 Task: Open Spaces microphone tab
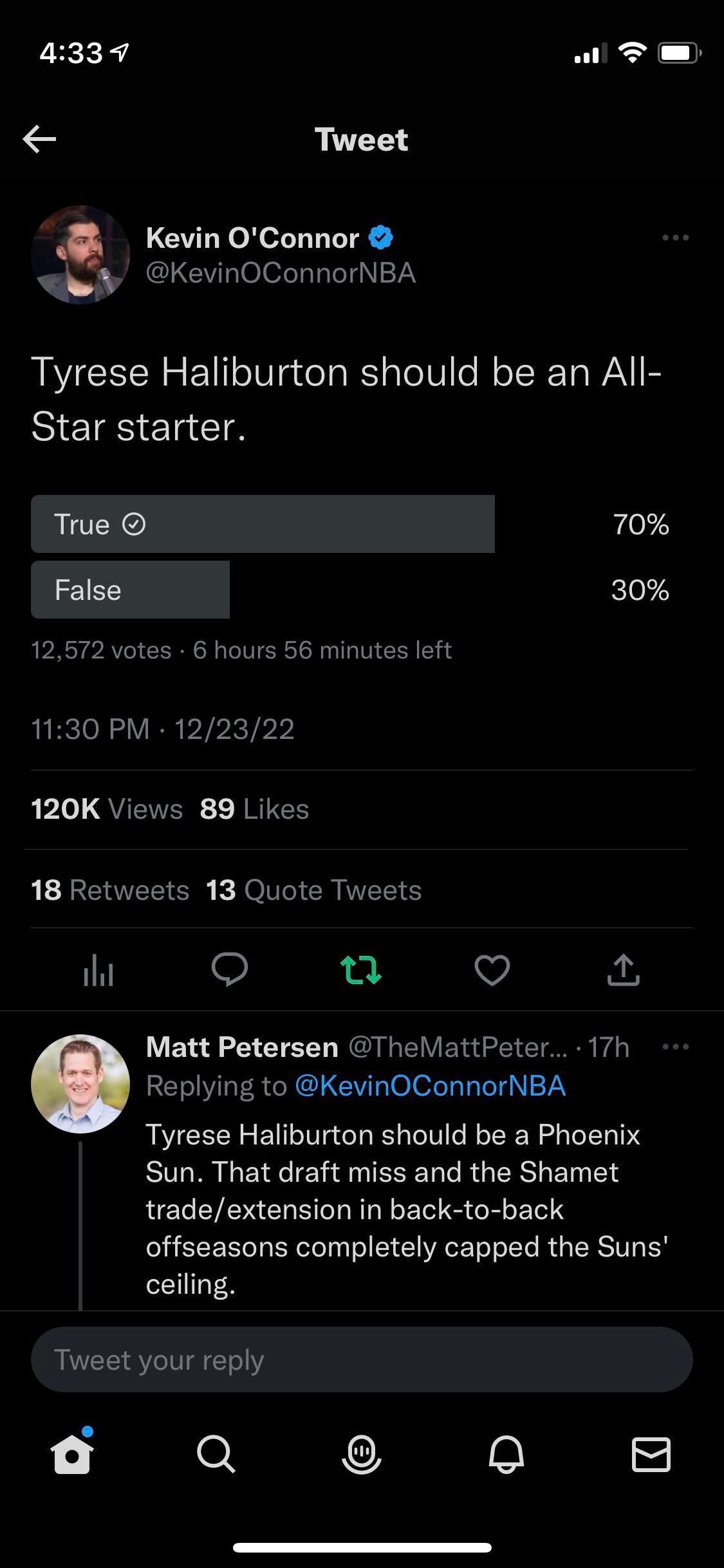(x=361, y=1454)
